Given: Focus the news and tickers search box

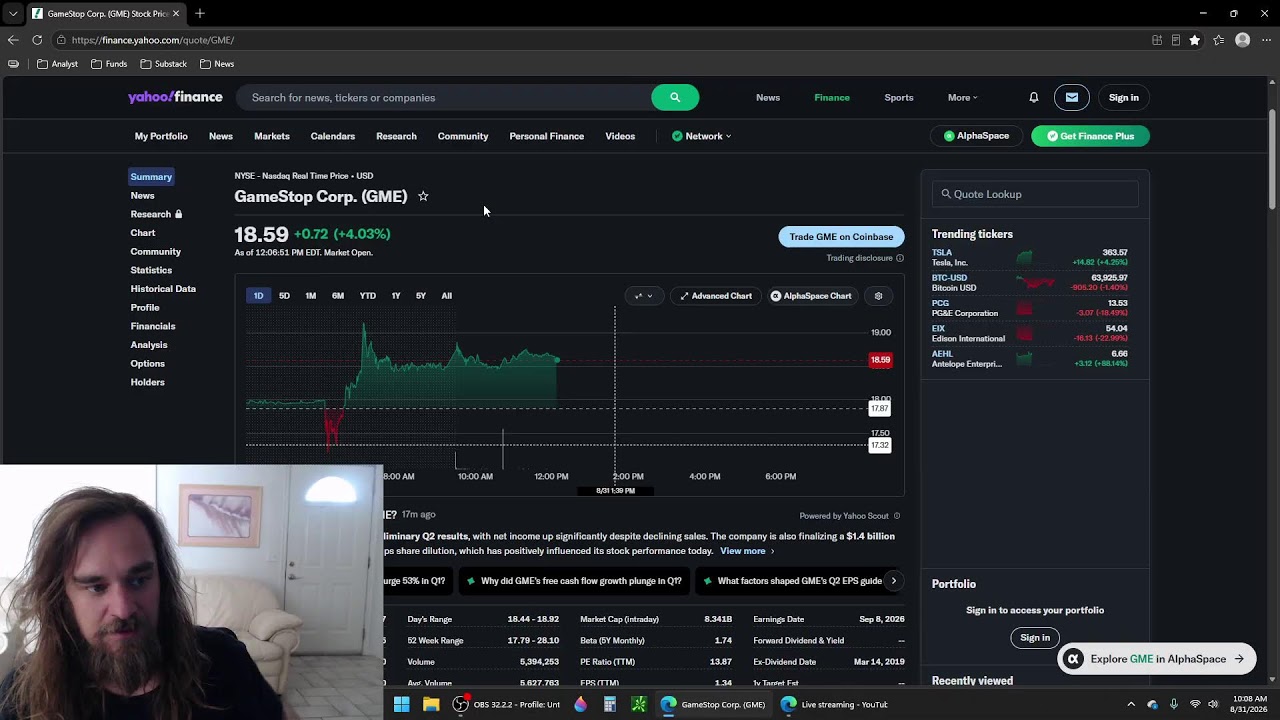Looking at the screenshot, I should pyautogui.click(x=444, y=97).
